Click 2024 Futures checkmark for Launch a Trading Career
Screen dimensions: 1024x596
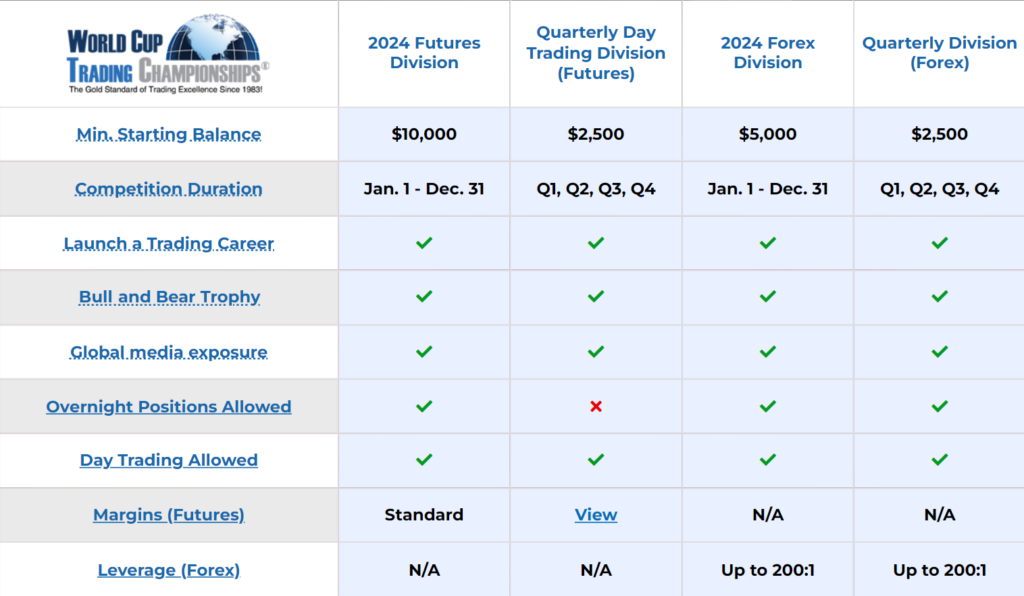[424, 243]
